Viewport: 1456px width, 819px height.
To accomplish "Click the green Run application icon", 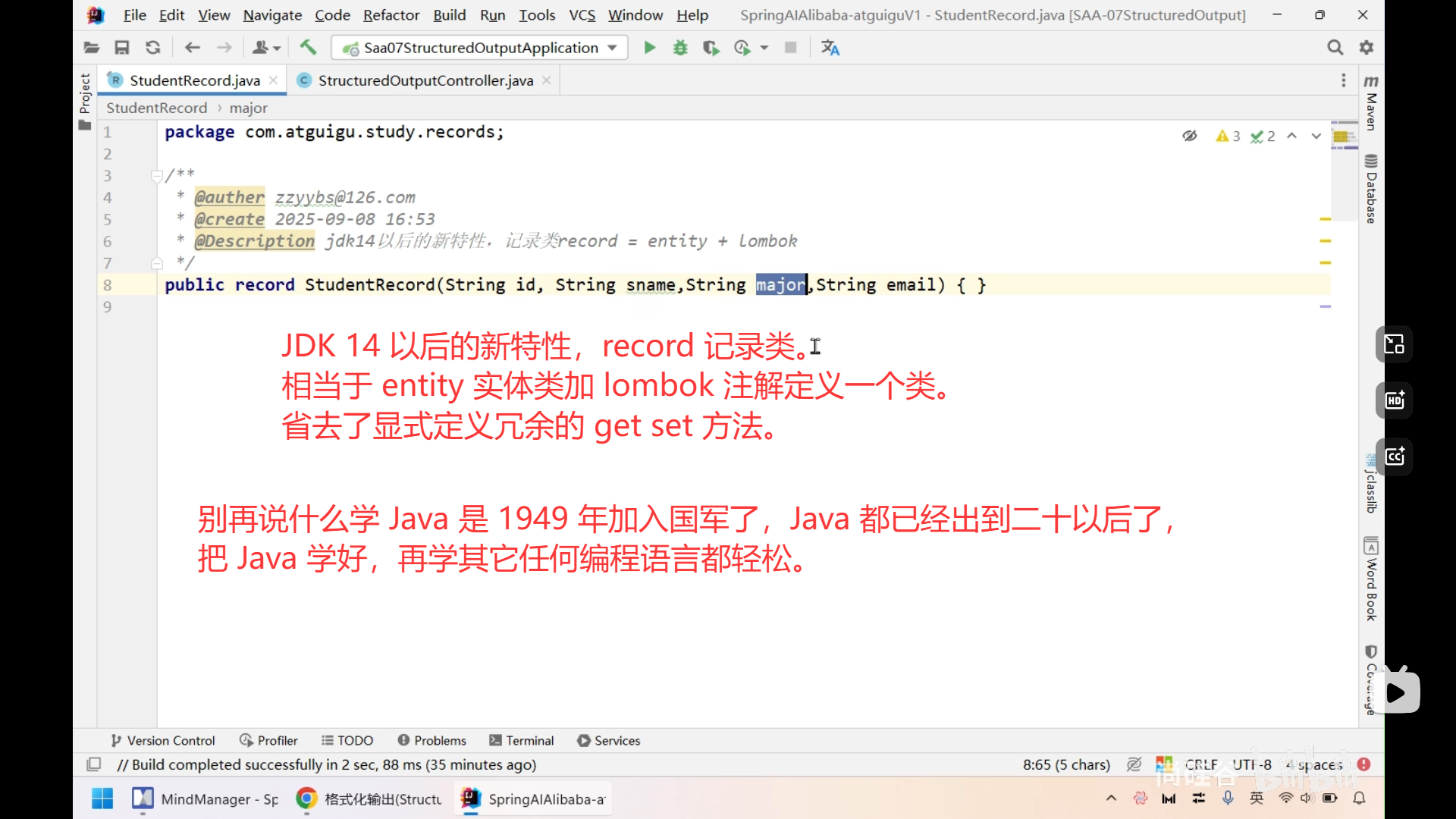I will [x=649, y=48].
